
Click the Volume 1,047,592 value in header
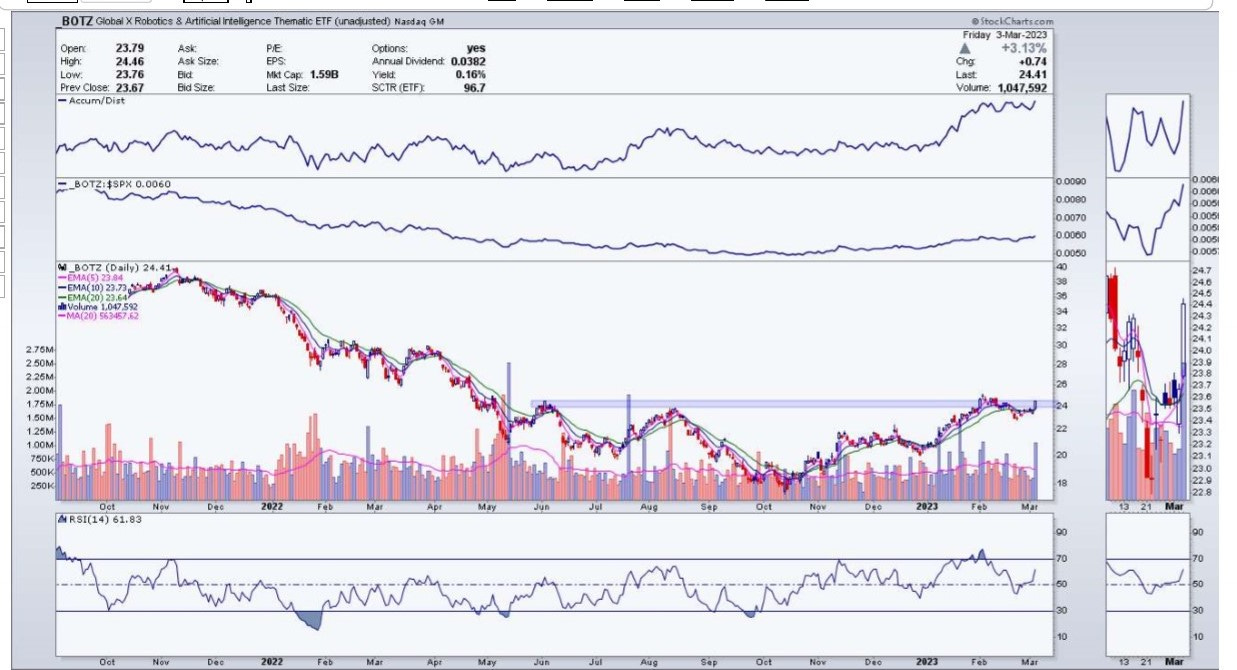pos(1023,87)
